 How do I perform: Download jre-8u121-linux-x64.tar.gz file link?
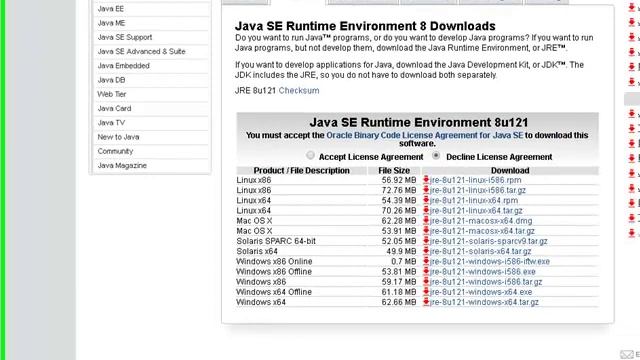coord(476,211)
